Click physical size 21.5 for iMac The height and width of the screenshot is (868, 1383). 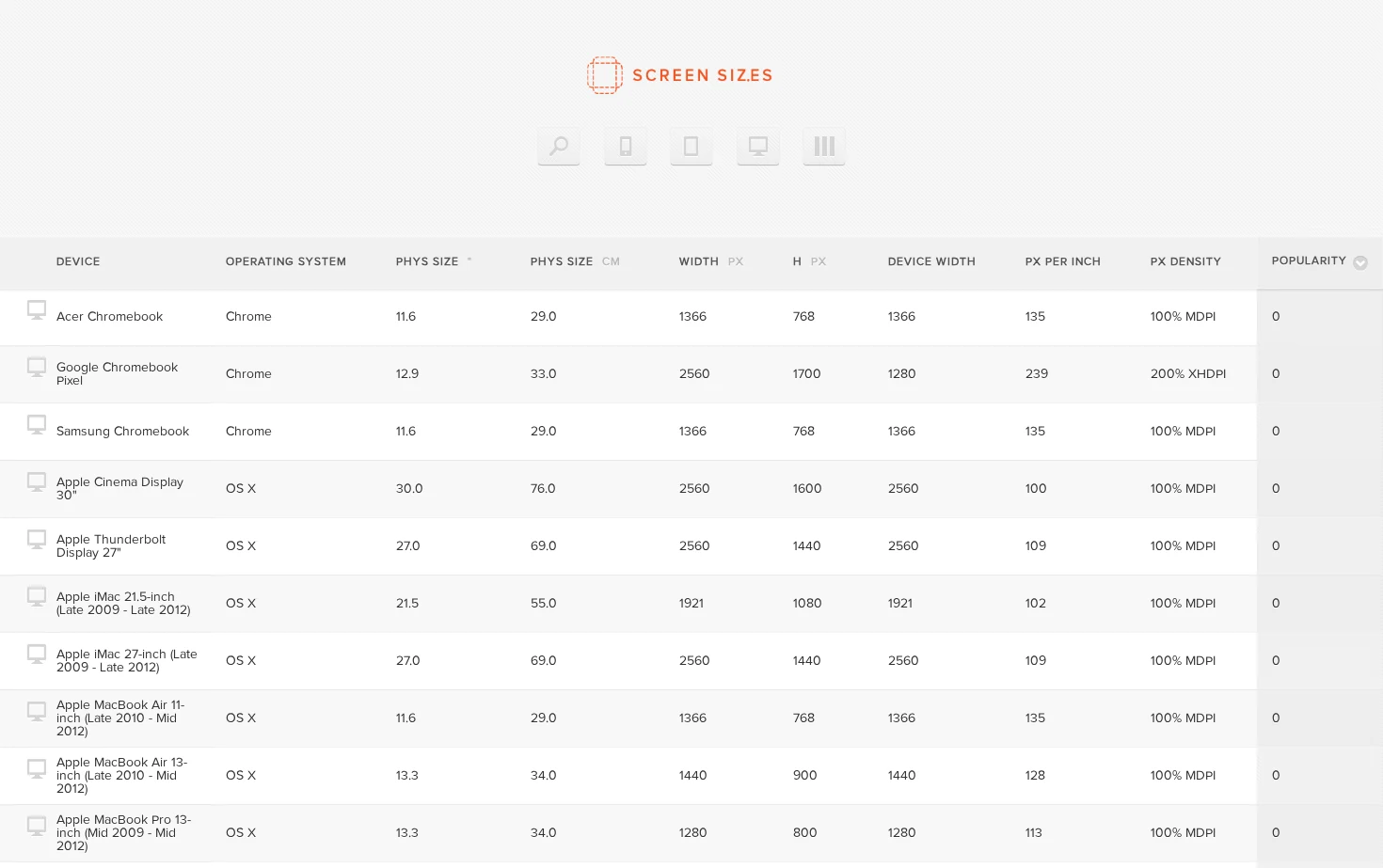coord(407,603)
